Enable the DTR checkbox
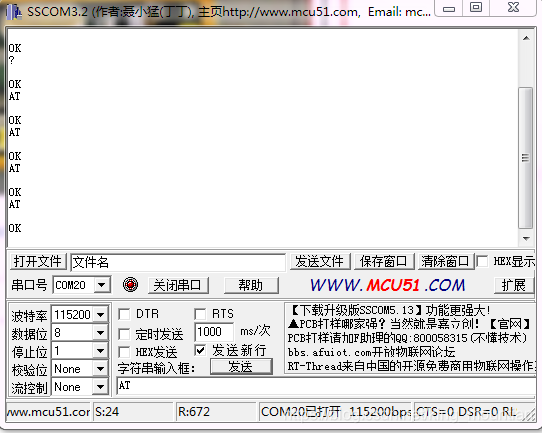The height and width of the screenshot is (433, 542). click(124, 314)
